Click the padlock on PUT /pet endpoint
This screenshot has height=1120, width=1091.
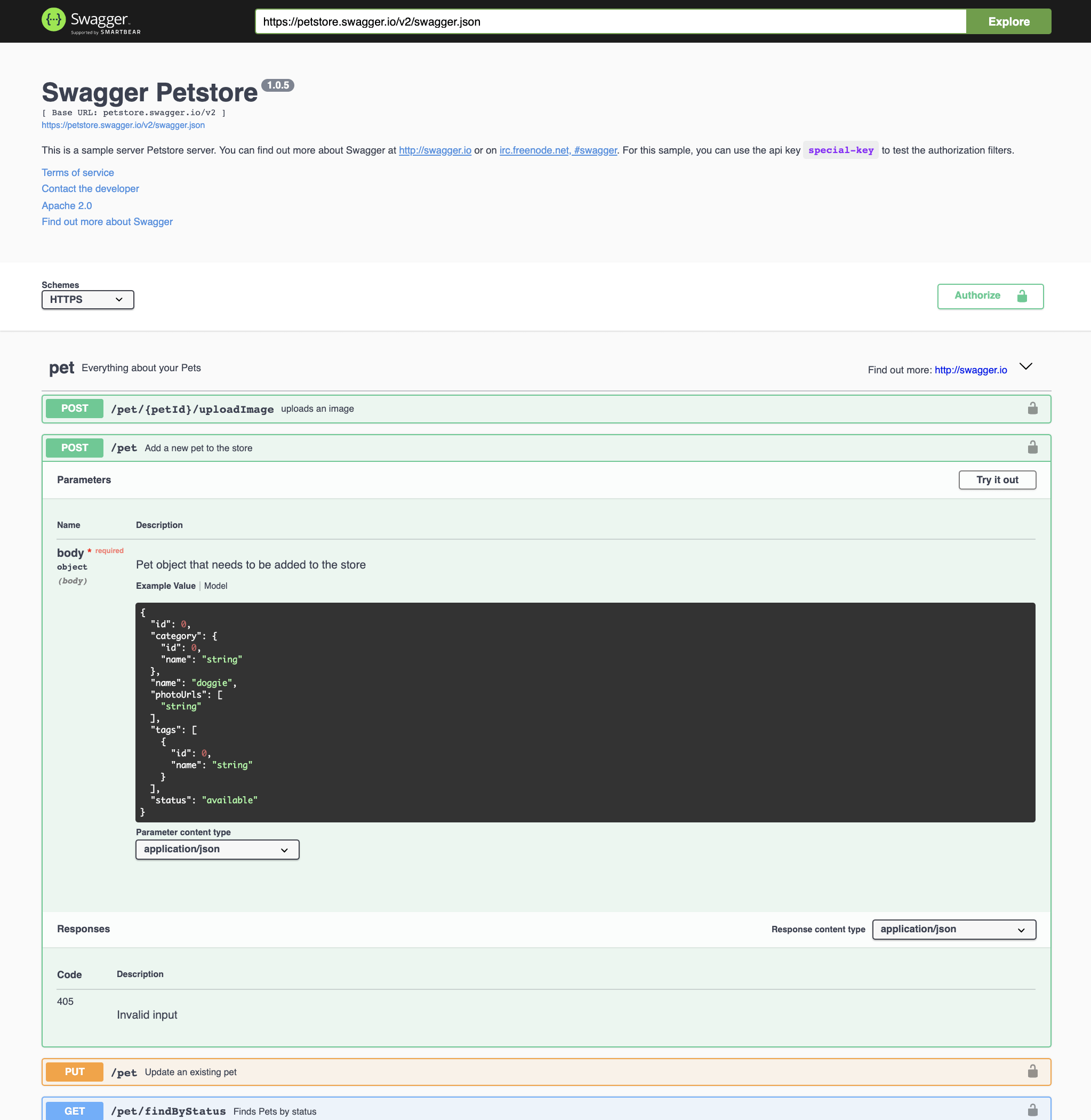[1032, 1071]
